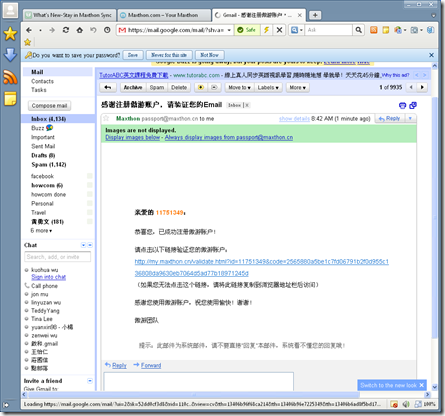Toggle the Travel label color box

89,212
